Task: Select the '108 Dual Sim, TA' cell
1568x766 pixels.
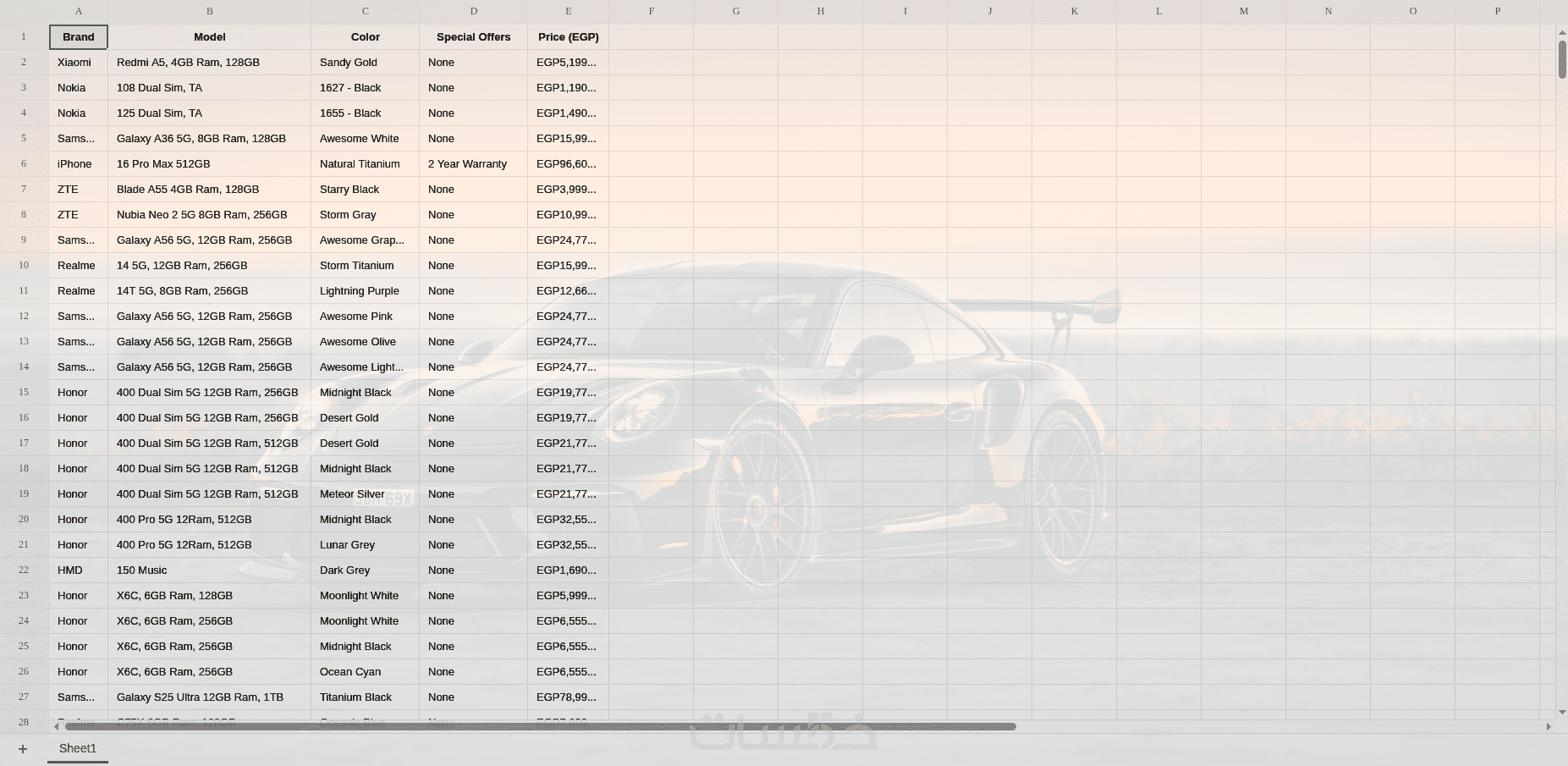Action: pyautogui.click(x=210, y=88)
